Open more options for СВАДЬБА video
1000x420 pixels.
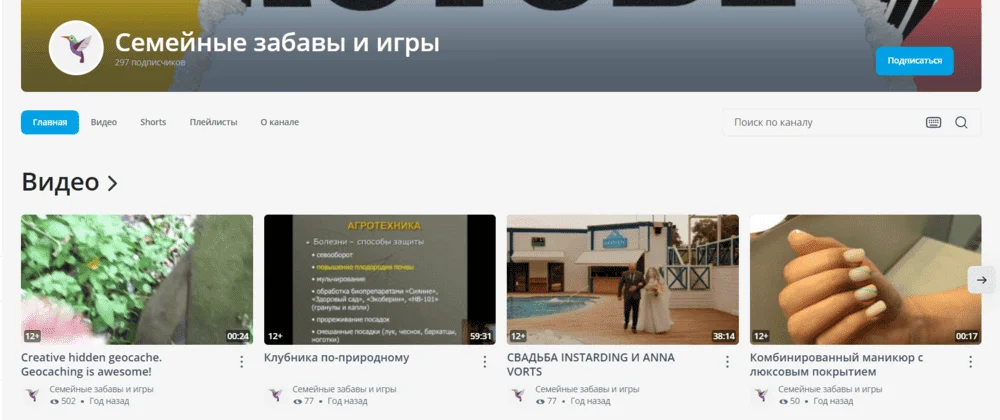click(727, 361)
